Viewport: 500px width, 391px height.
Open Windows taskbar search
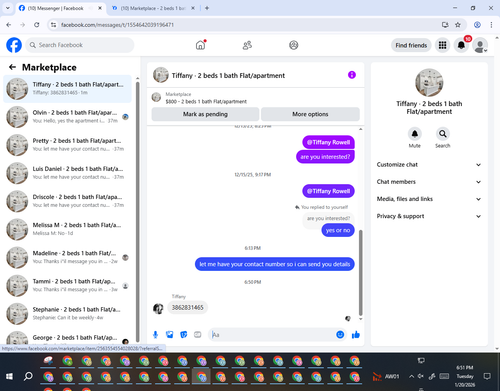28,377
